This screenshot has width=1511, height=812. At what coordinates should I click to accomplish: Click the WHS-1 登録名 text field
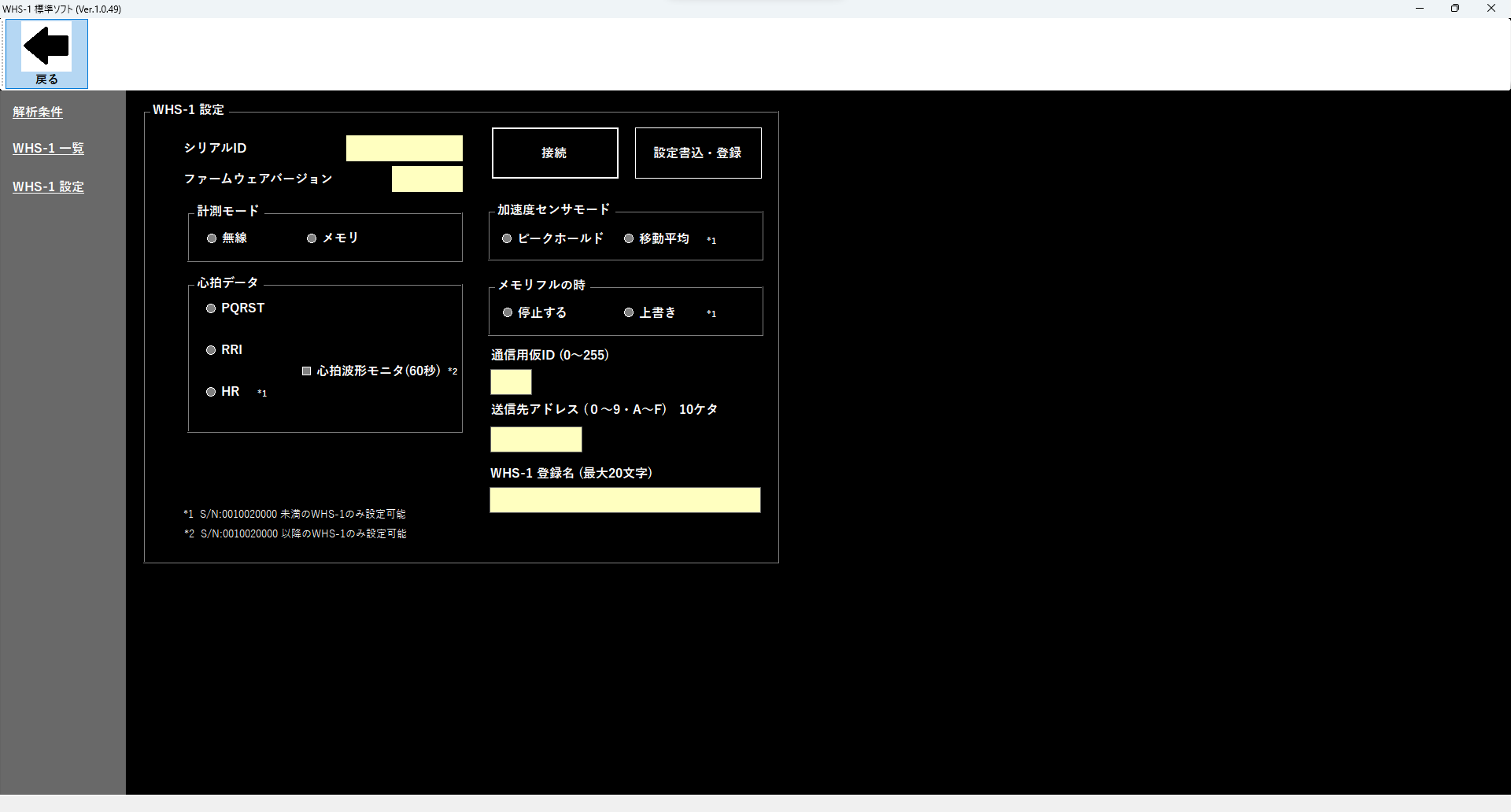click(625, 500)
